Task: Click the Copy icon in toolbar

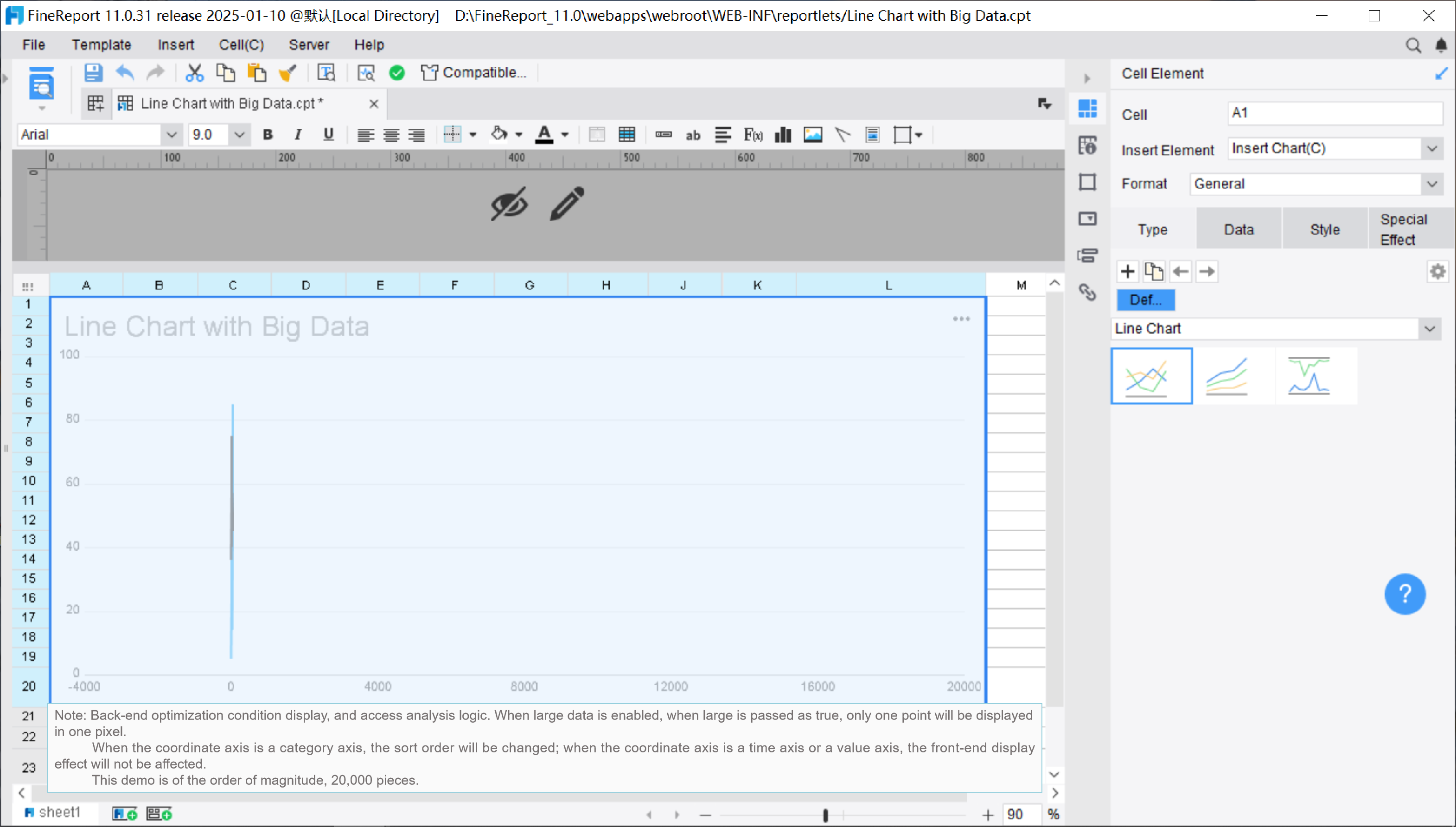Action: point(225,73)
